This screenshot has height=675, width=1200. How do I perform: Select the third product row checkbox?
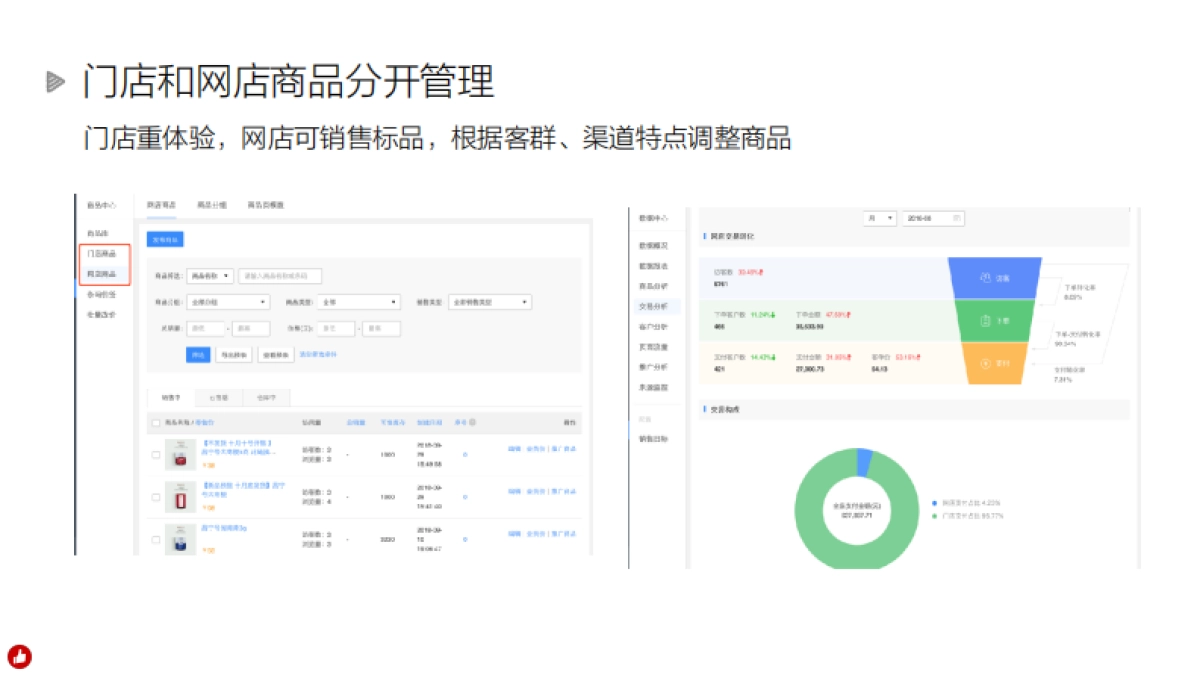pos(155,539)
